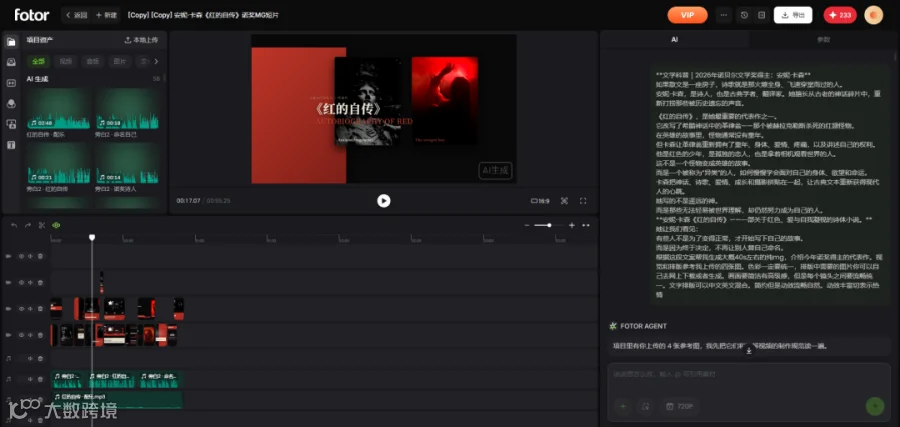
Task: Click the orange VIP button
Action: point(687,15)
